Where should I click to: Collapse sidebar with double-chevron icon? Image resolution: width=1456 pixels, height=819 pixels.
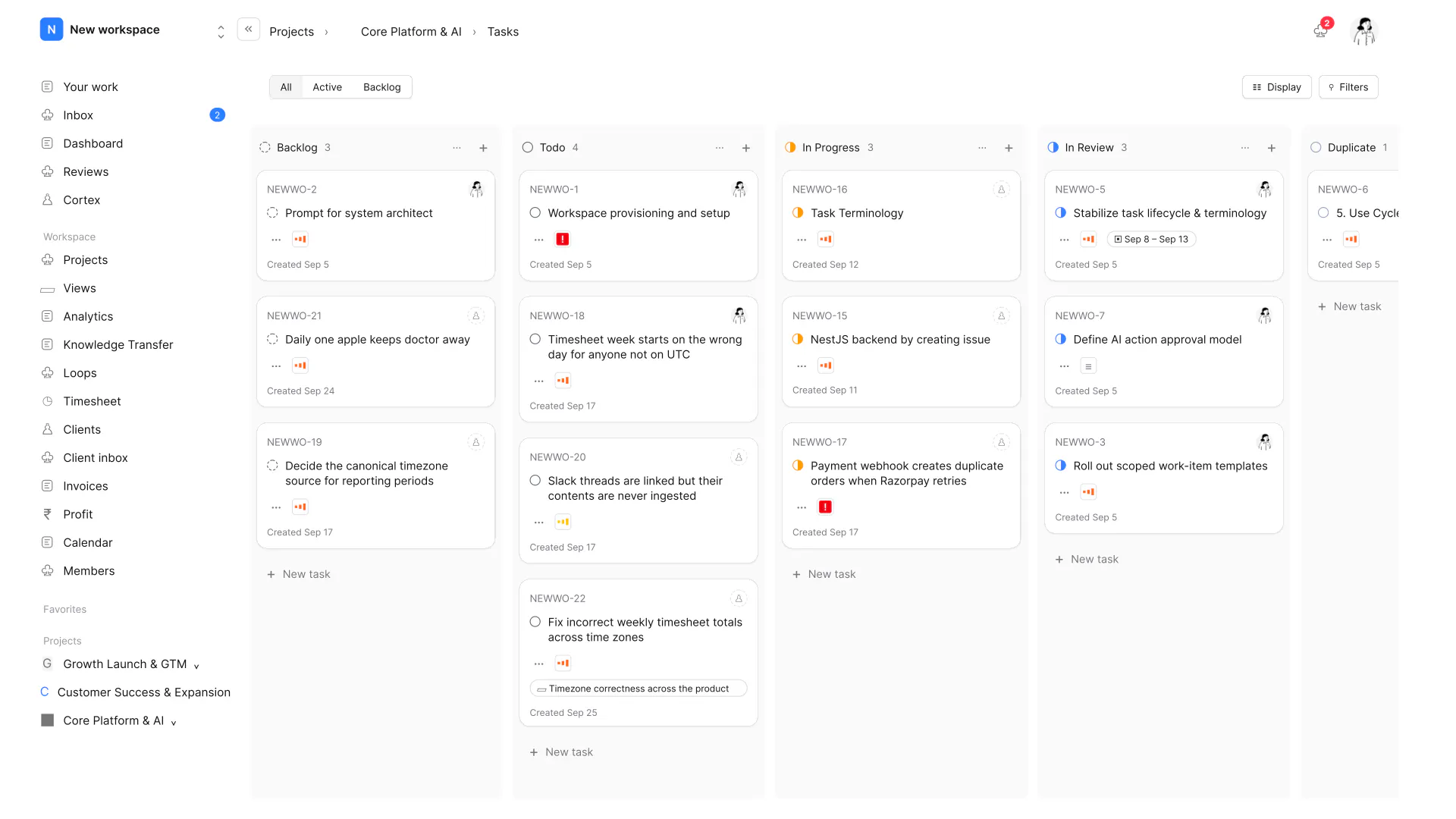tap(248, 29)
